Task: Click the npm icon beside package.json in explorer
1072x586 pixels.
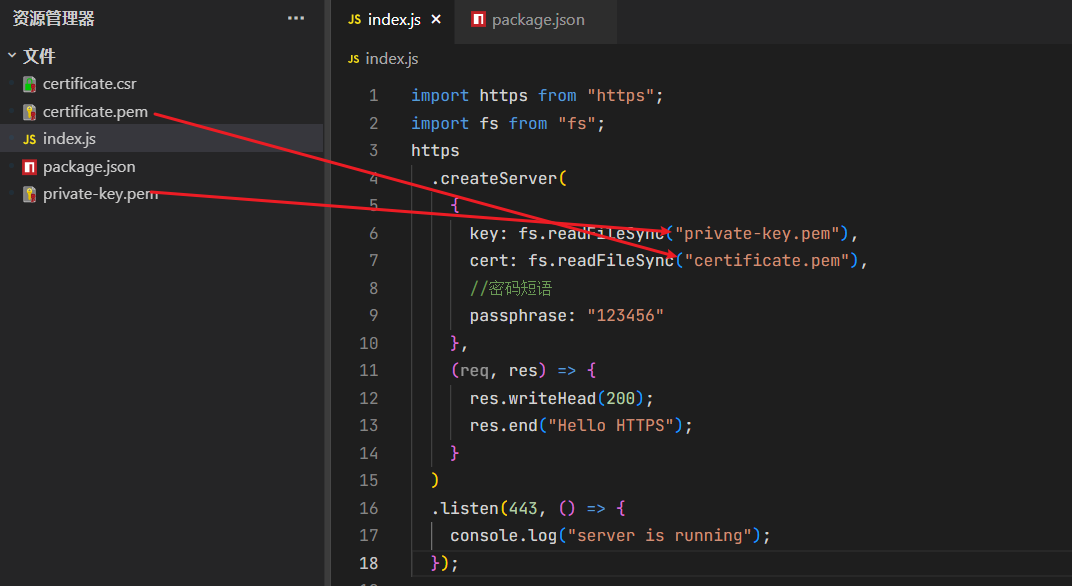Action: (x=30, y=167)
